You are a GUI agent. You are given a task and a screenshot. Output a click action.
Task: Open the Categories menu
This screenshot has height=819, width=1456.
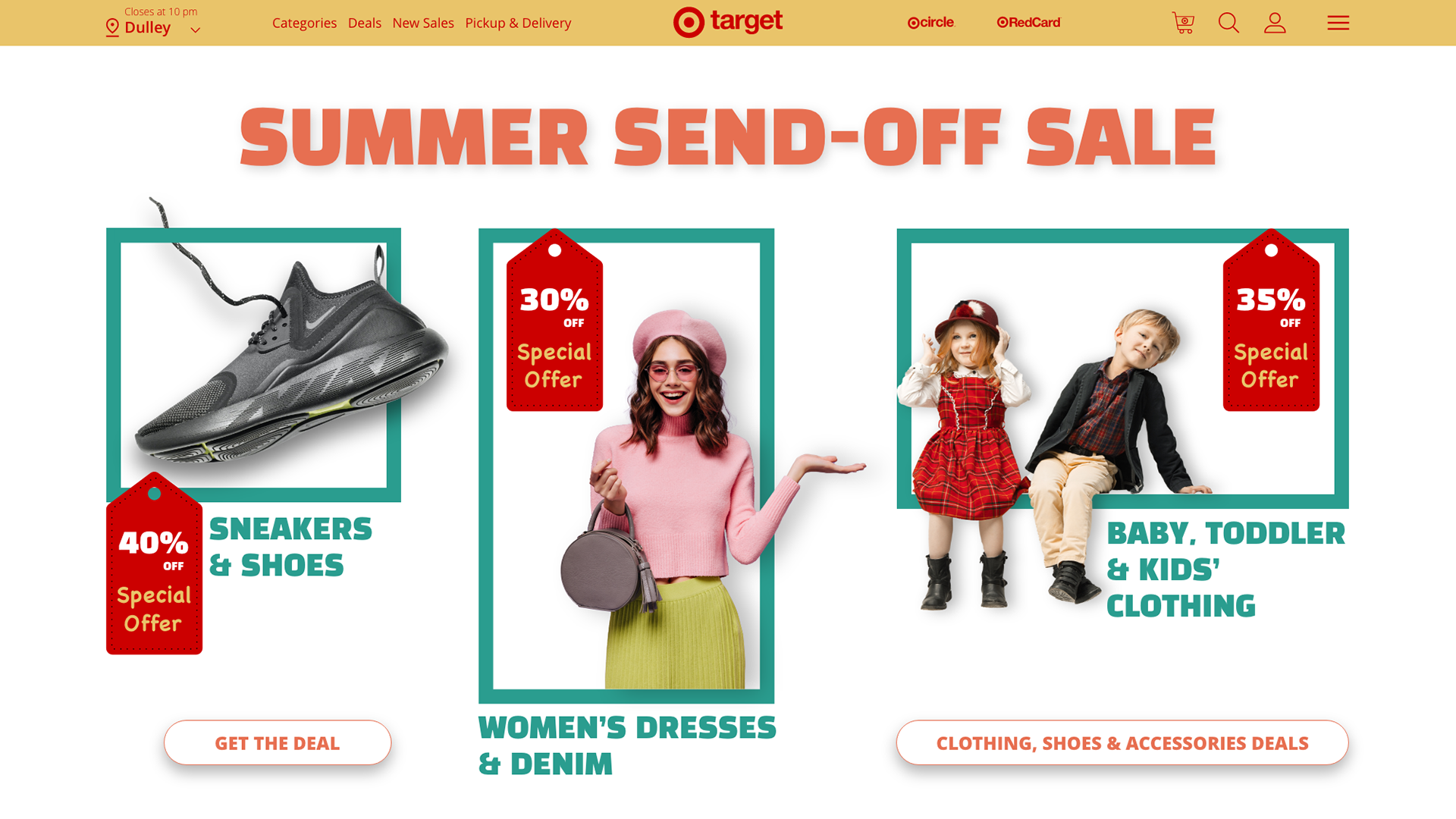(304, 23)
